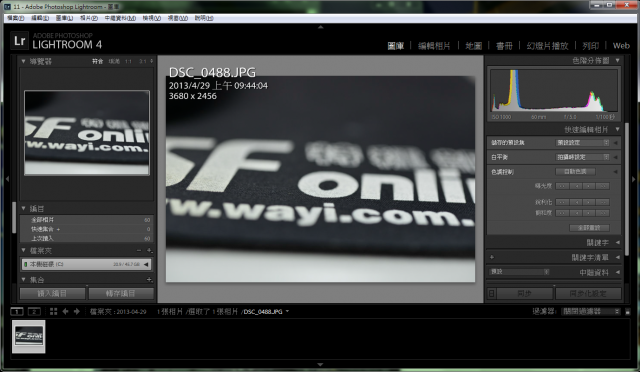Click the volume arrow on 本機磁碟 (C:) row
Viewport: 640px width, 372px height.
pyautogui.click(x=146, y=265)
